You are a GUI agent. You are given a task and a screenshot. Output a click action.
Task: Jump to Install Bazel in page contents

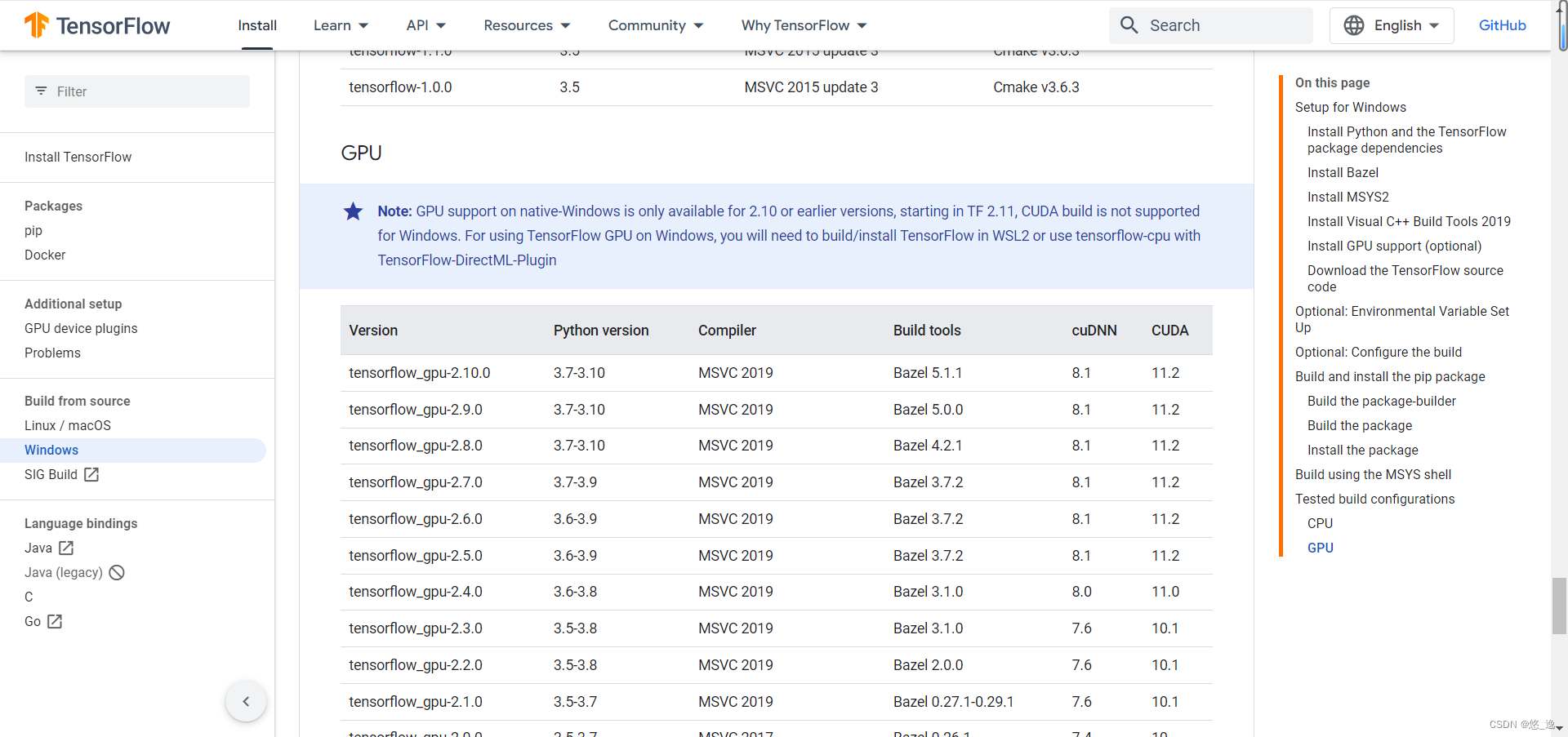click(1343, 172)
